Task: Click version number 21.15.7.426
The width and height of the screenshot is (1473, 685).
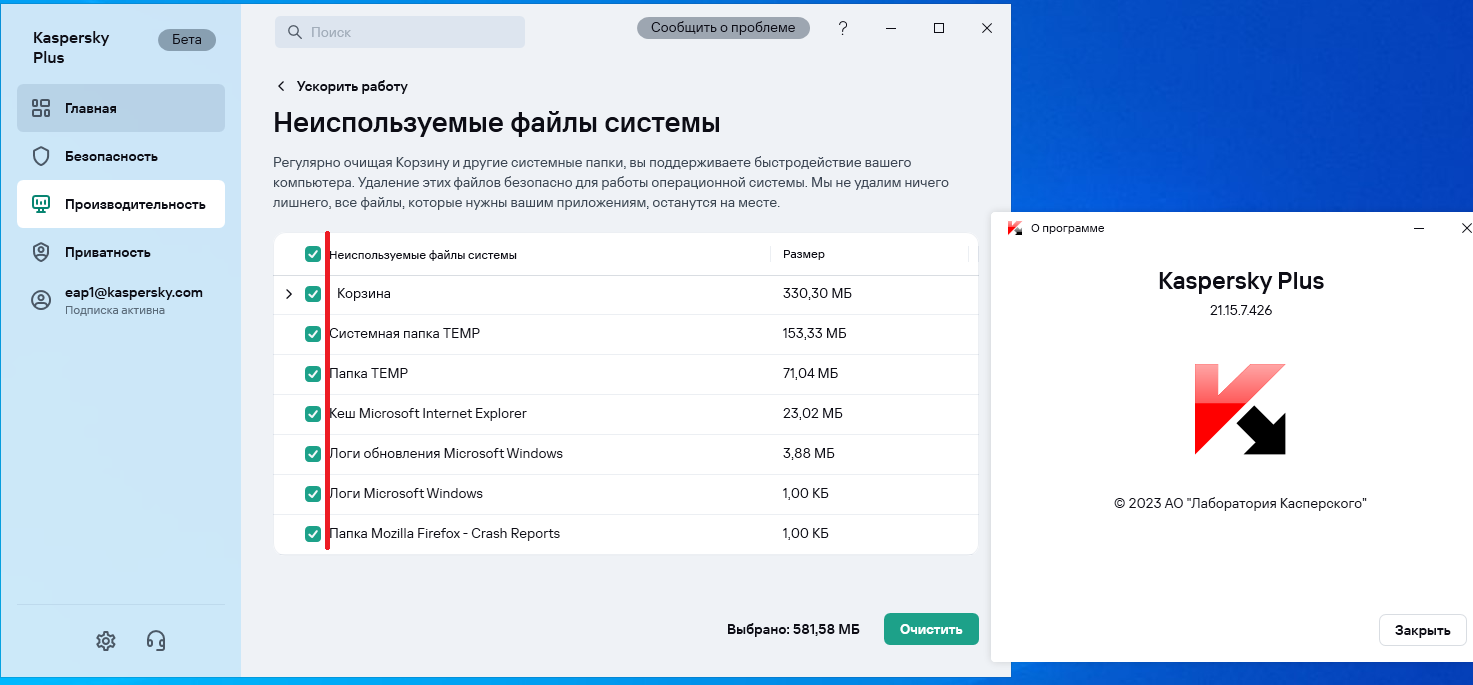Action: 1241,311
